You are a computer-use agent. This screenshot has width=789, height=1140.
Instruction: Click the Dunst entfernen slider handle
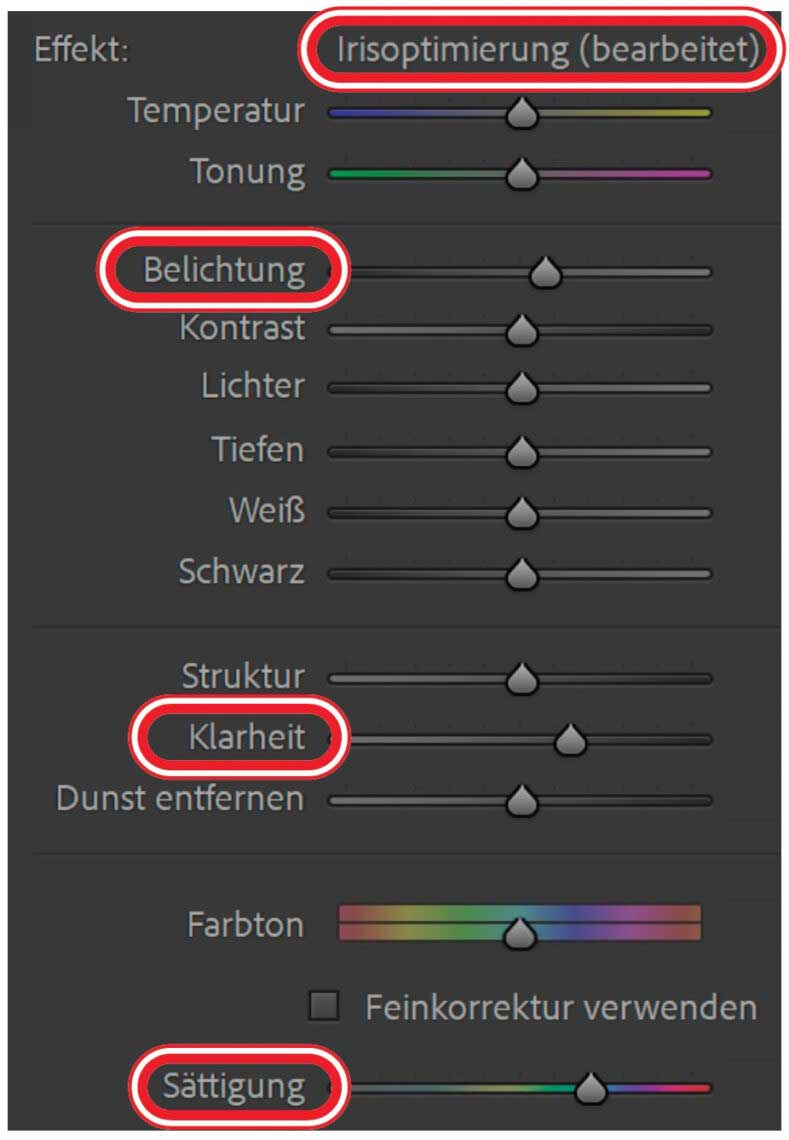(x=521, y=801)
